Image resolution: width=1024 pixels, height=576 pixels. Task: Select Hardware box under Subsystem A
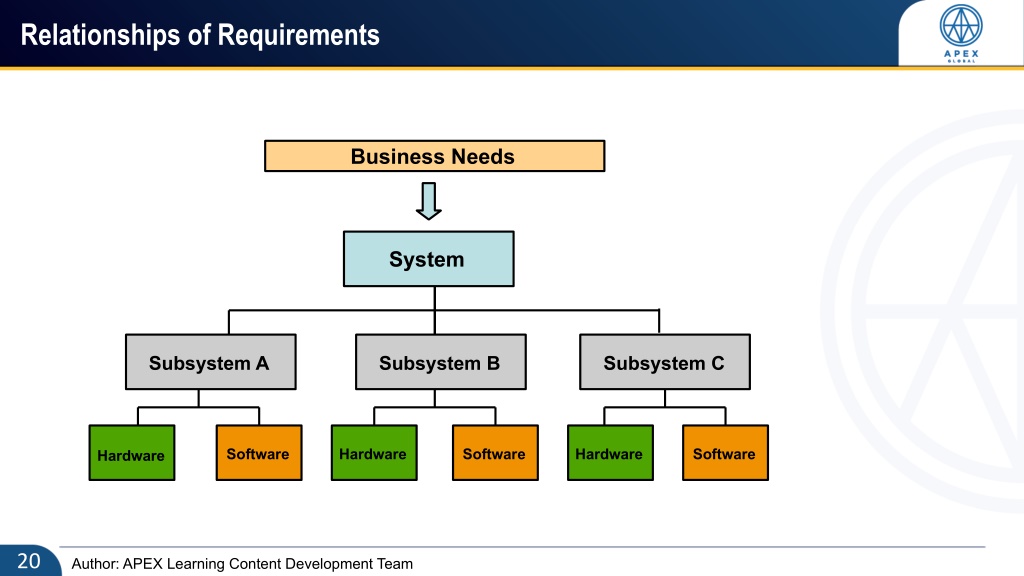click(132, 453)
